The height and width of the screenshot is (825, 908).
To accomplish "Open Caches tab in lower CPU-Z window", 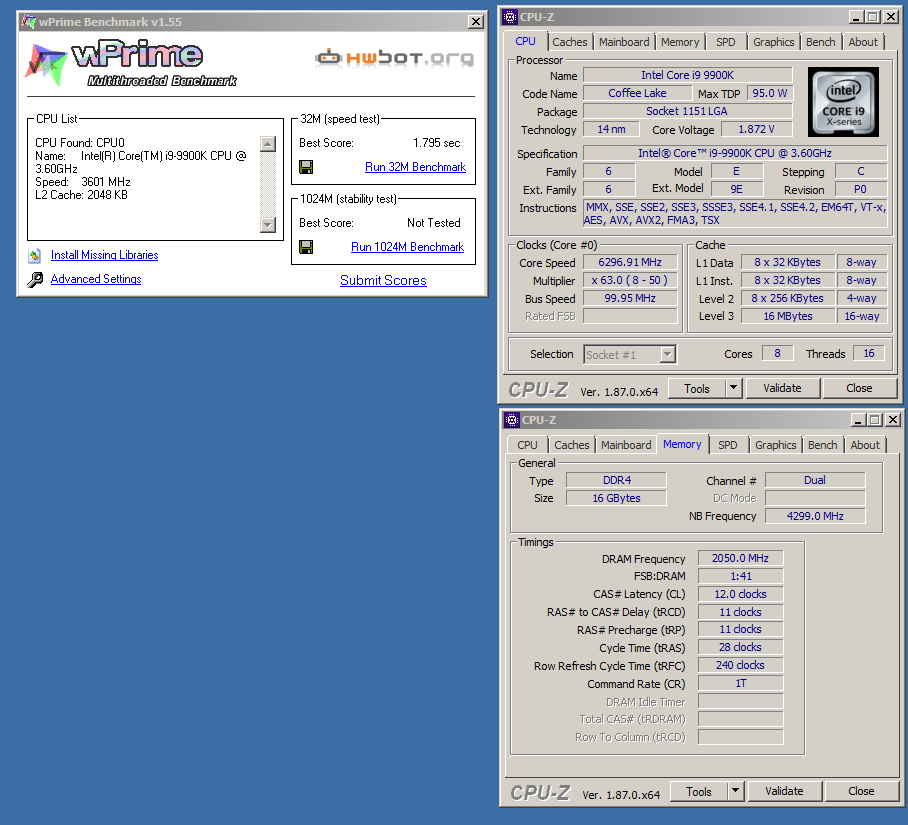I will [571, 445].
